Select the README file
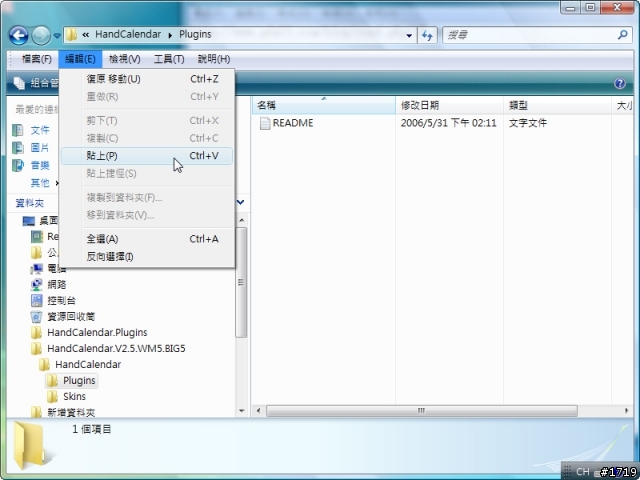The height and width of the screenshot is (480, 640). pos(293,123)
